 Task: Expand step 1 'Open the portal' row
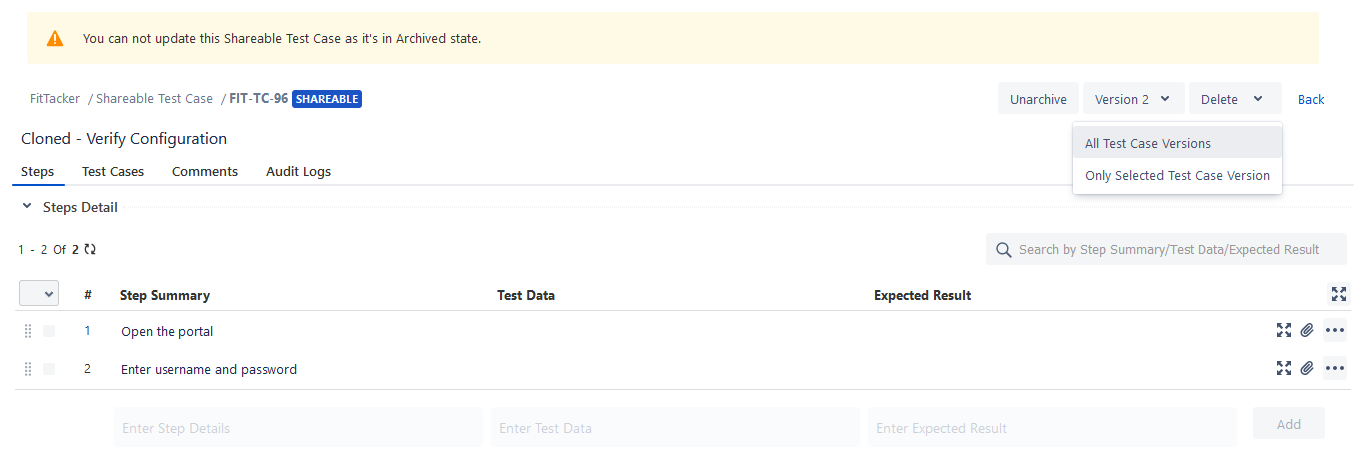1284,330
